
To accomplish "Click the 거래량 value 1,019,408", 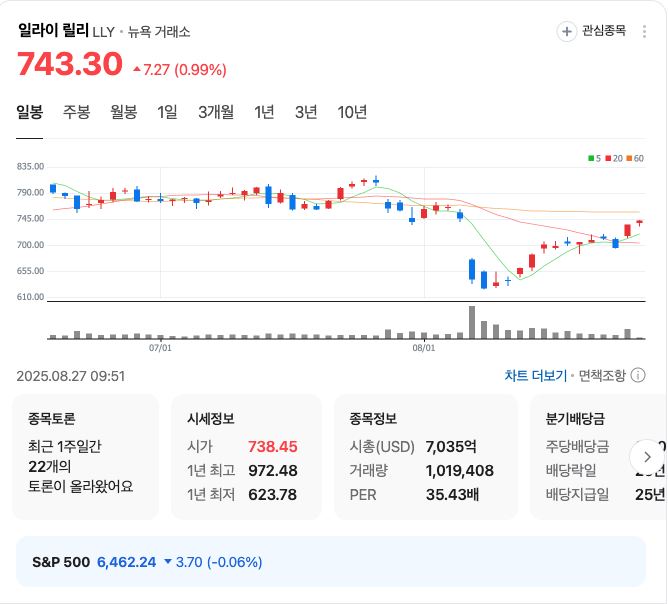I will coord(460,471).
